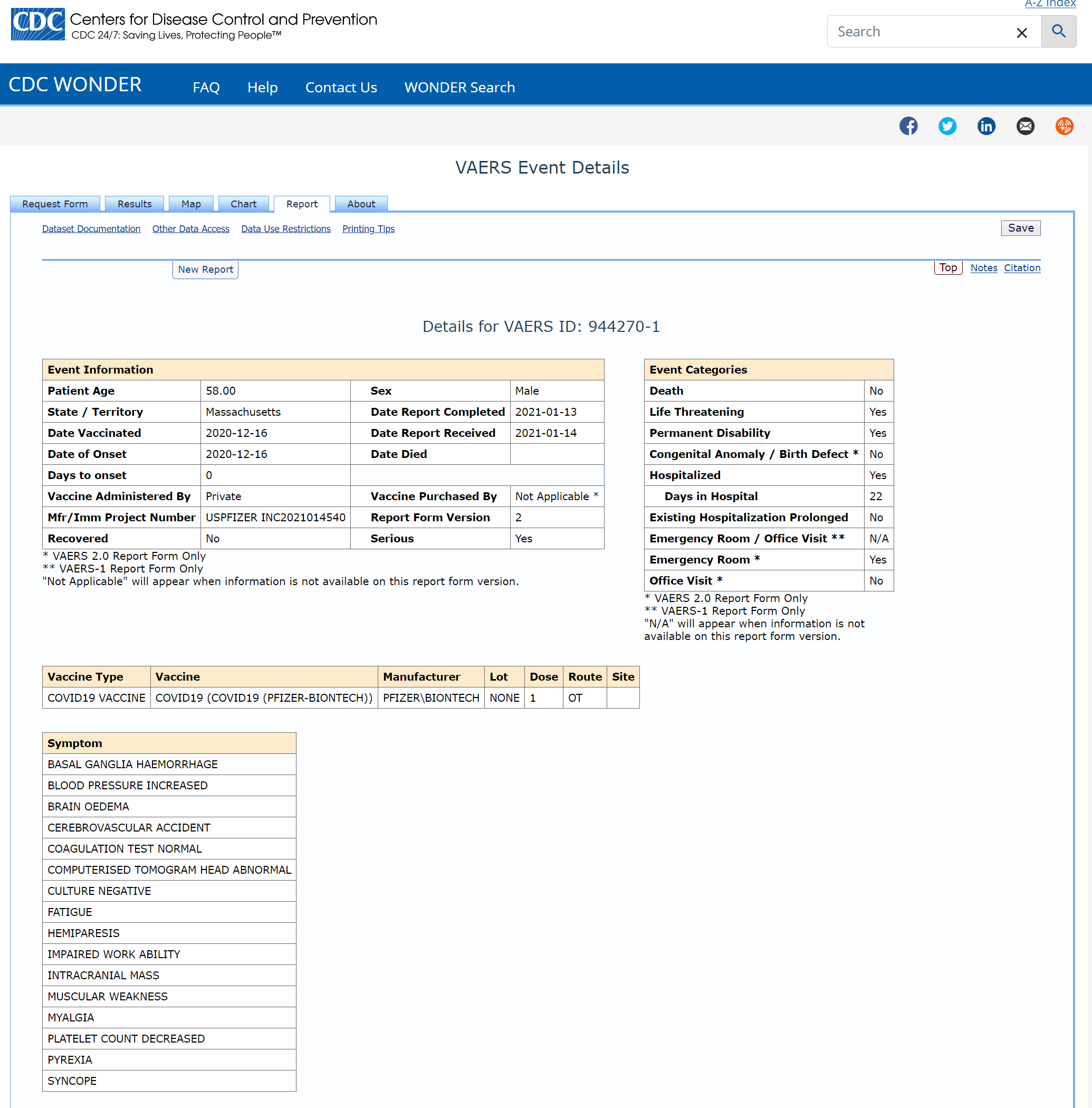Viewport: 1092px width, 1108px height.
Task: Switch to the Map tab
Action: coord(191,204)
